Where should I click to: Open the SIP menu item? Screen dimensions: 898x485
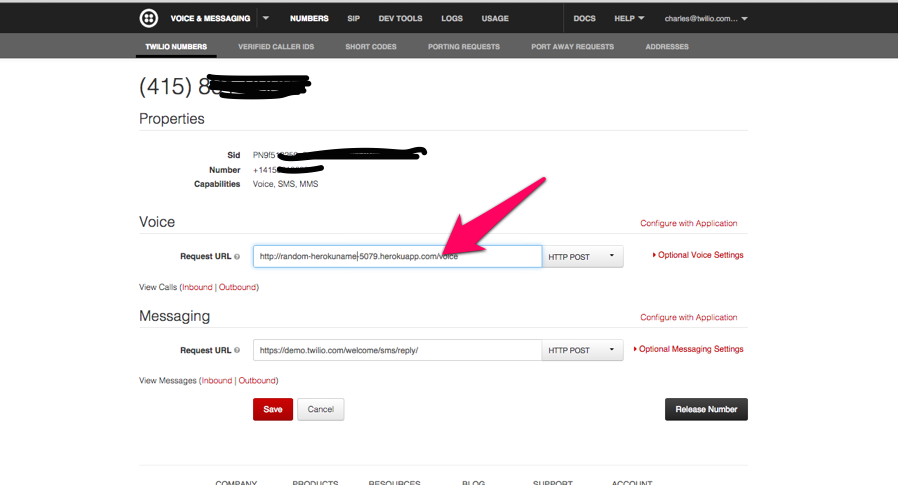[353, 18]
